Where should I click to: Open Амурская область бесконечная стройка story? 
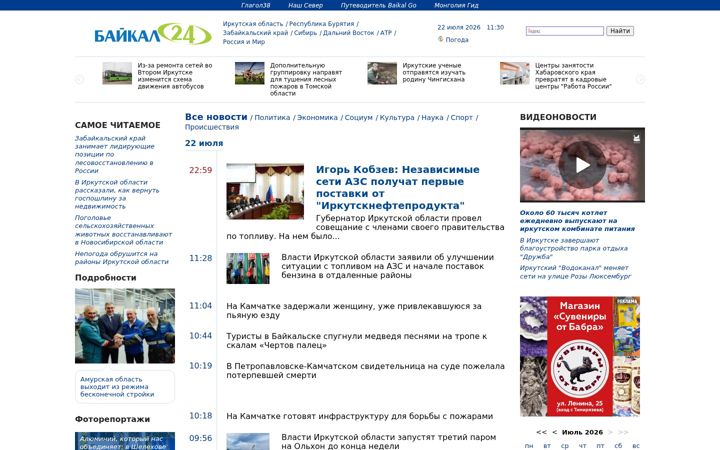117,387
